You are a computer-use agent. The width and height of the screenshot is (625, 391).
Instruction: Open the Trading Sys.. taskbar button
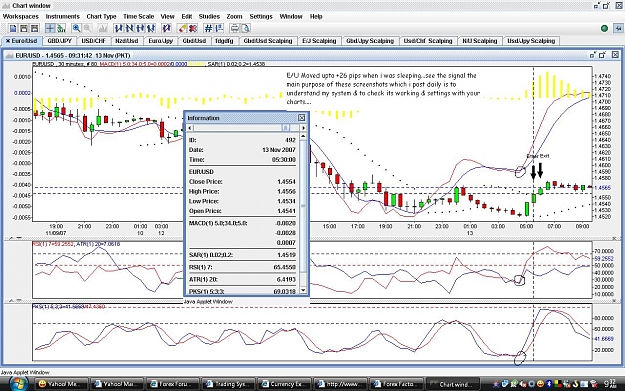tap(228, 384)
